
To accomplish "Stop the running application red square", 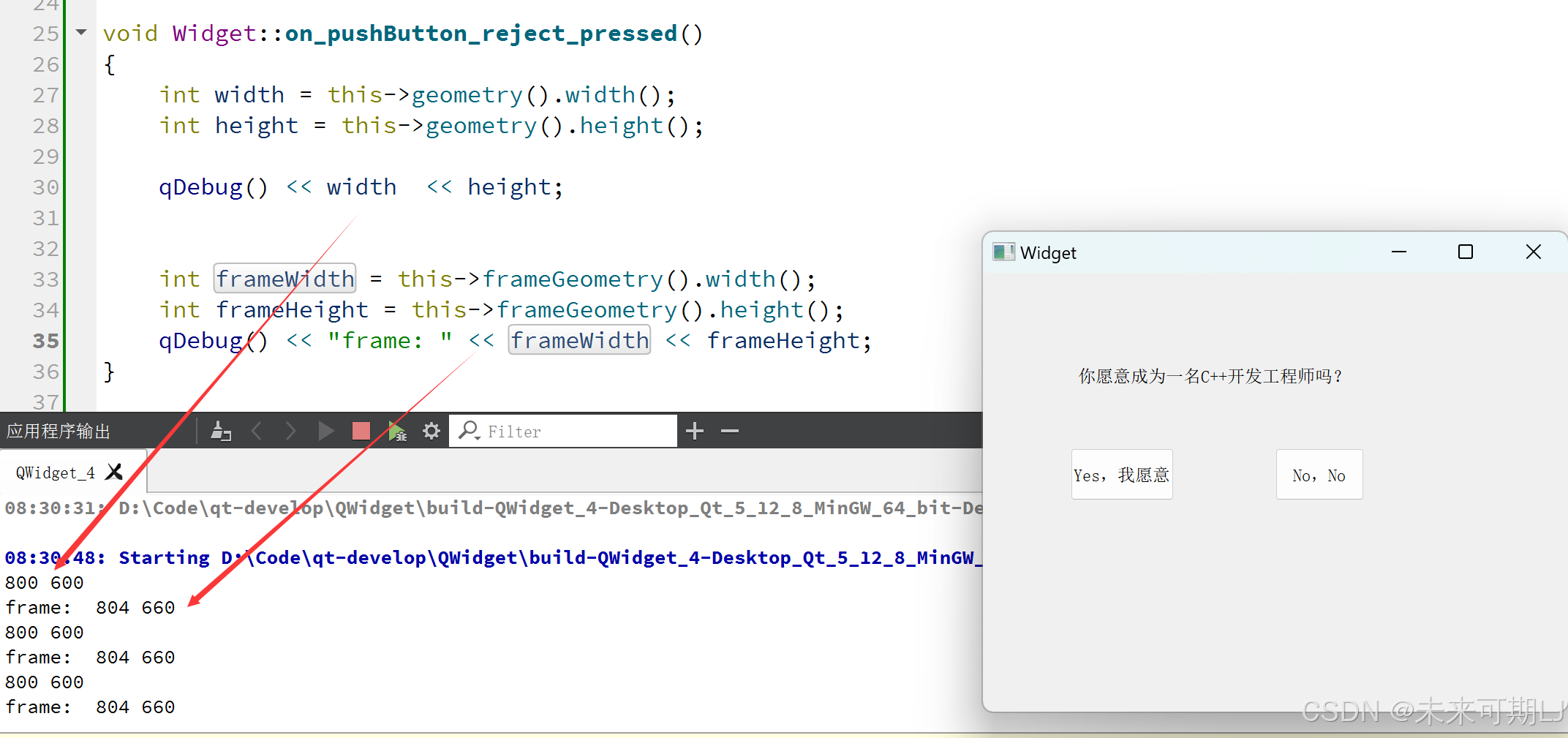I will pos(361,431).
